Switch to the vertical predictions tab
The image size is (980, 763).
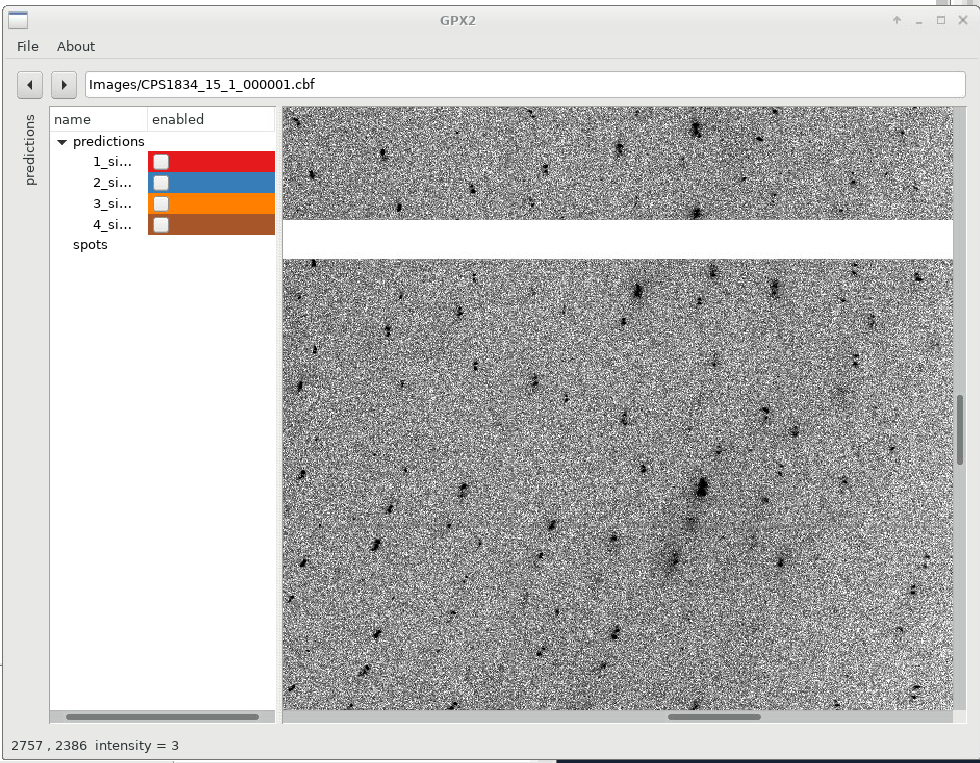[x=29, y=150]
